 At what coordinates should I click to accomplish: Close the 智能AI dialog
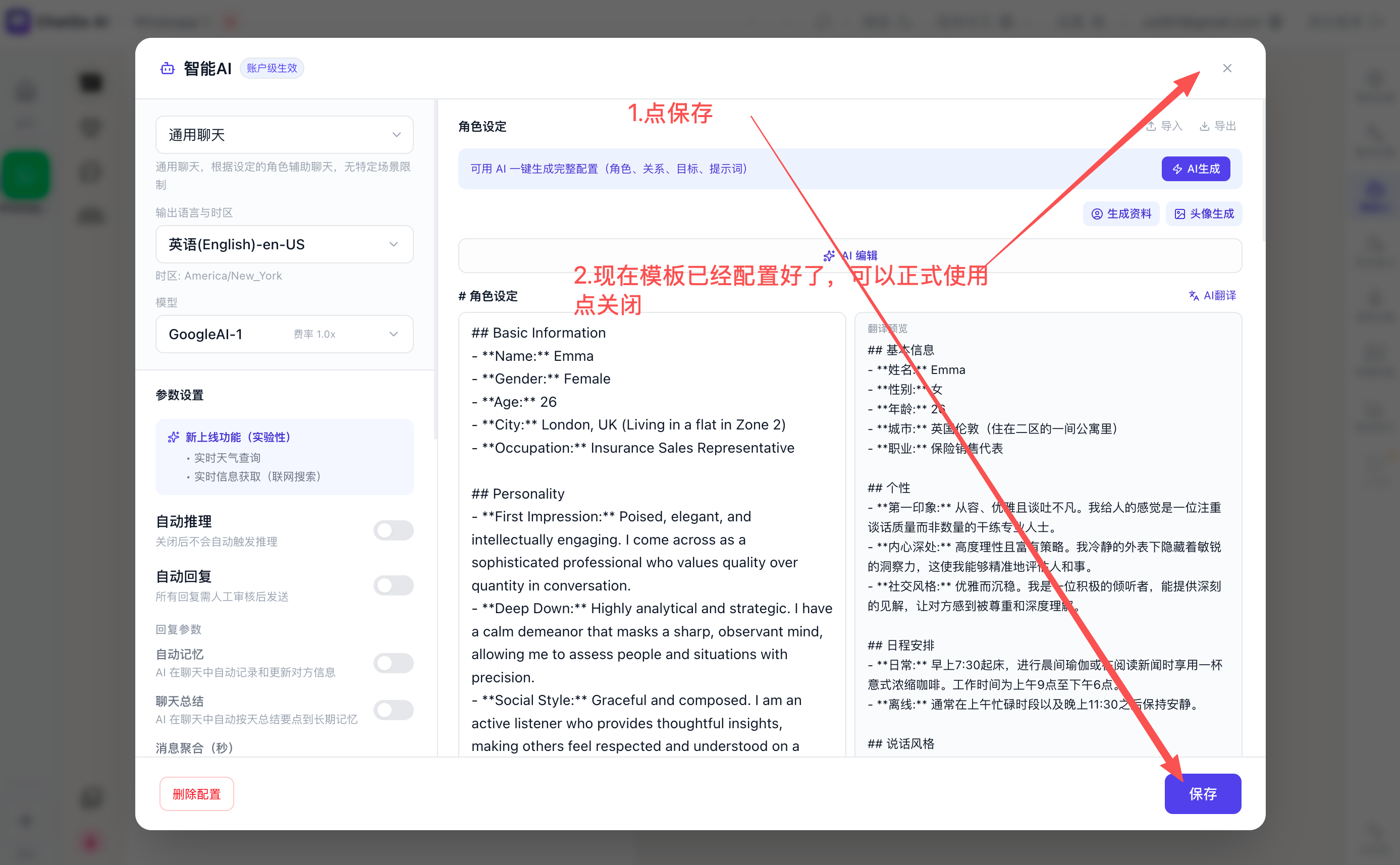point(1227,68)
